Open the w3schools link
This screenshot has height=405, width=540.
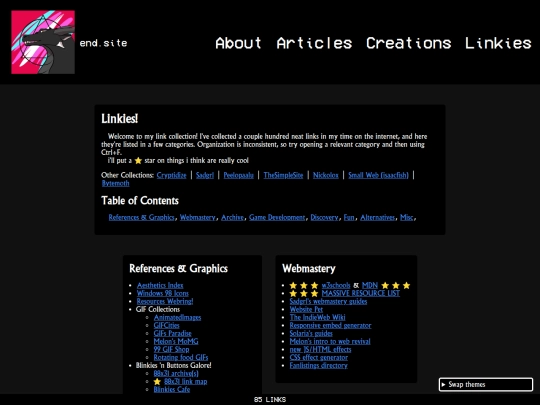point(336,285)
